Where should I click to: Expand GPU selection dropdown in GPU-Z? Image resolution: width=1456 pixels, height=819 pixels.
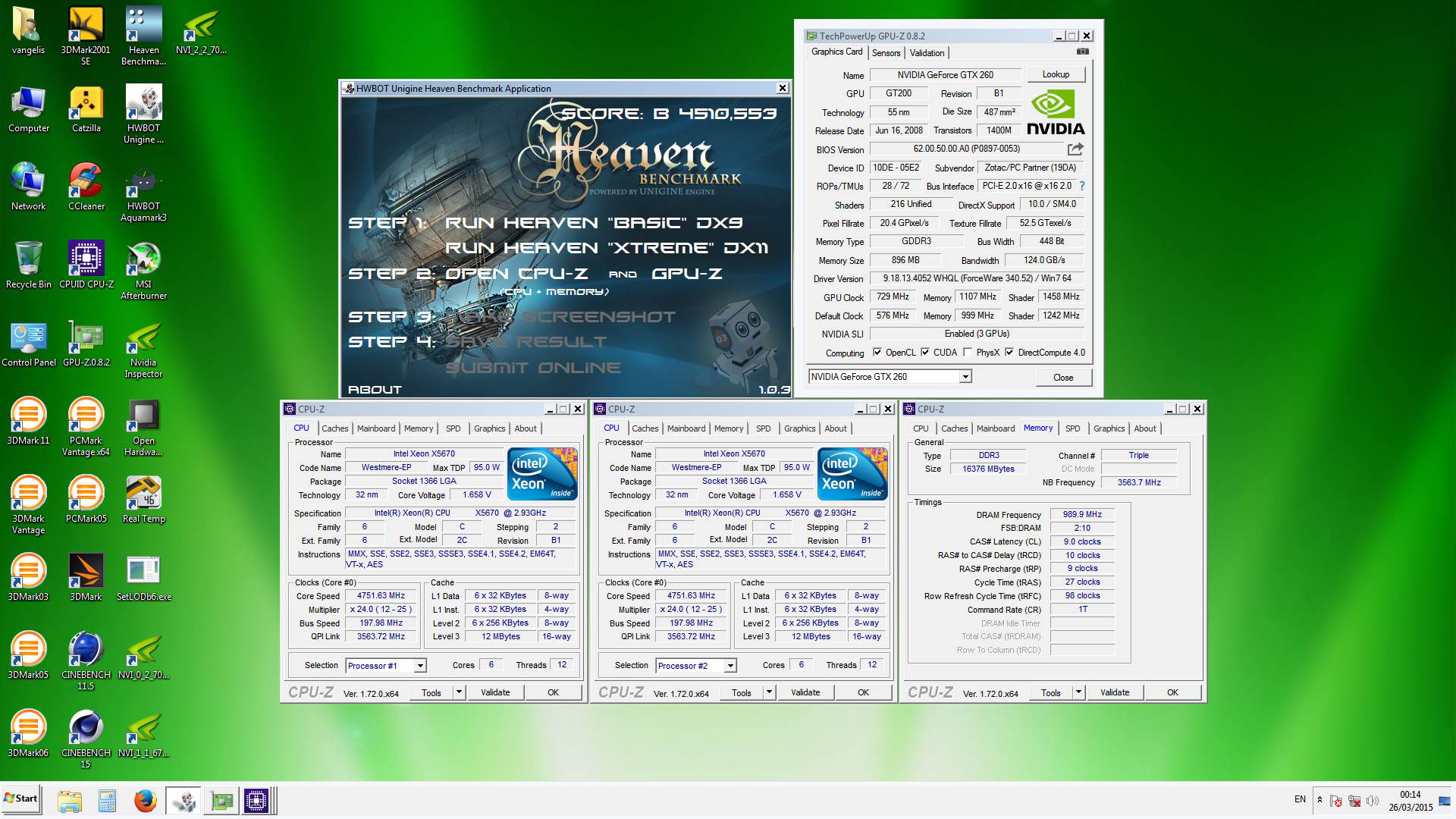[965, 377]
